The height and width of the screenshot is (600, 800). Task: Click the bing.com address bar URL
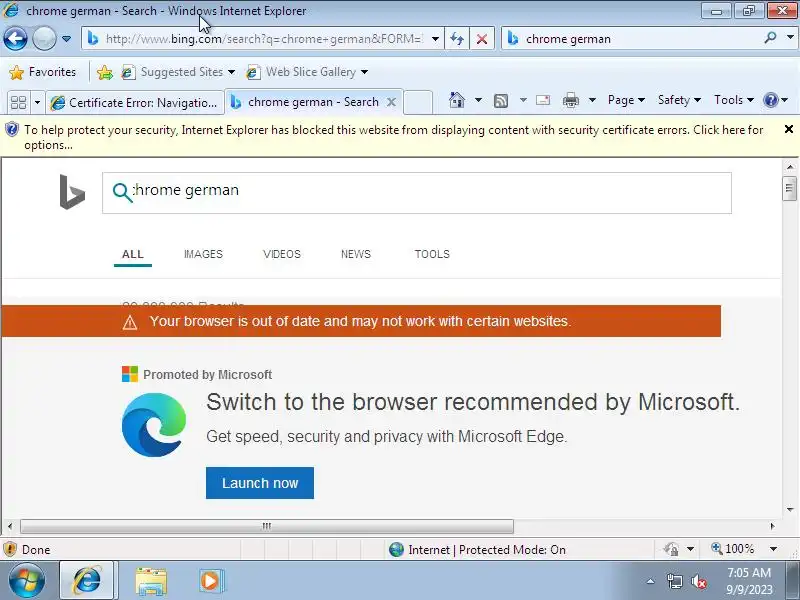264,39
